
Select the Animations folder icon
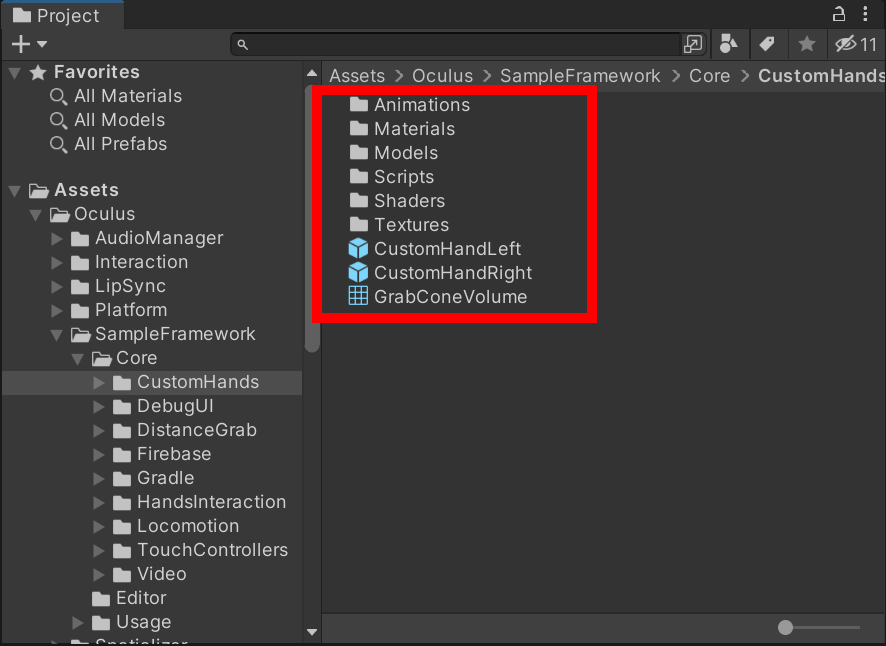[x=358, y=105]
